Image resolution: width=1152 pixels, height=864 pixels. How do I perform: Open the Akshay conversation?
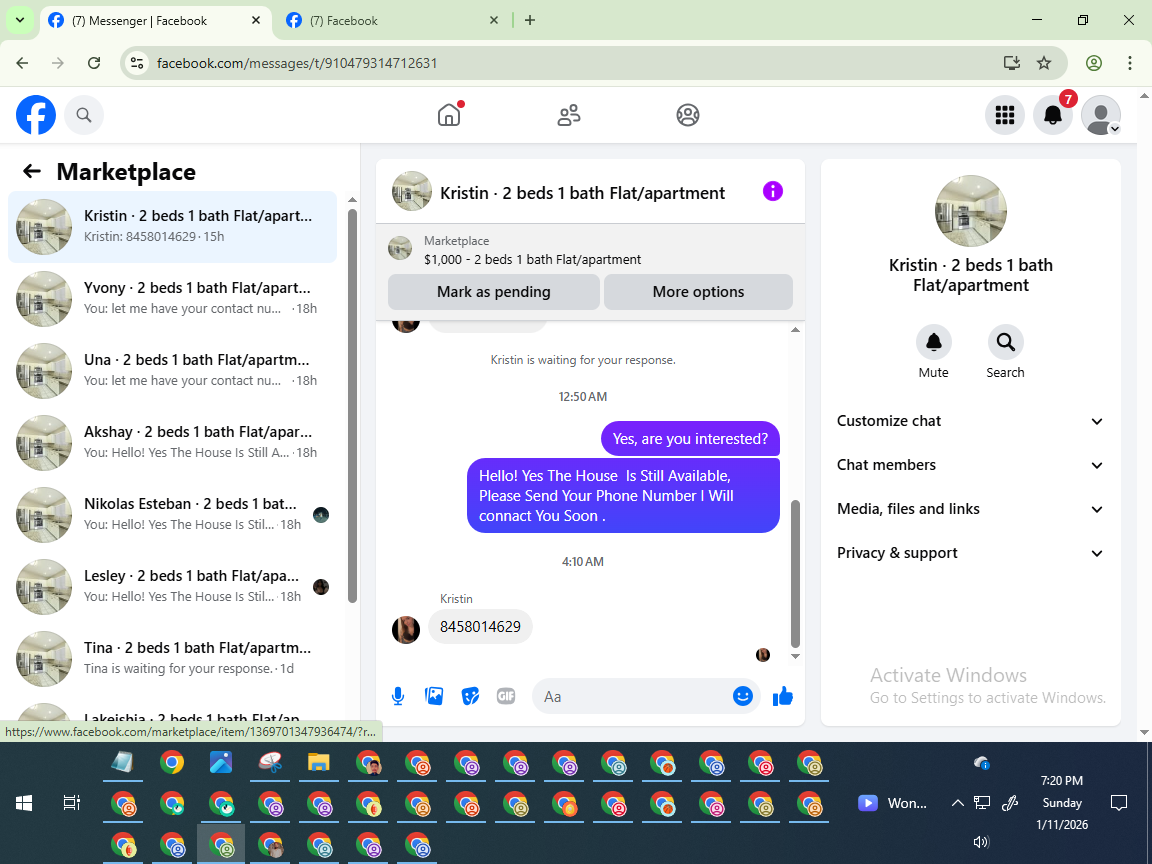[173, 443]
